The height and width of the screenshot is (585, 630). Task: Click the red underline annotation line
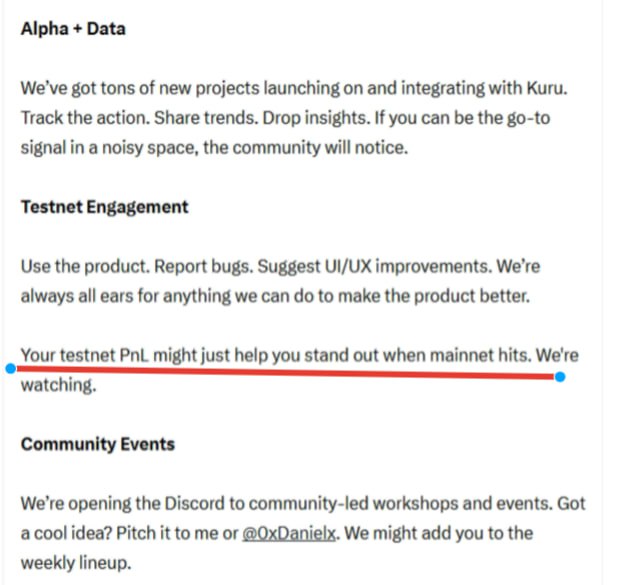pyautogui.click(x=285, y=372)
